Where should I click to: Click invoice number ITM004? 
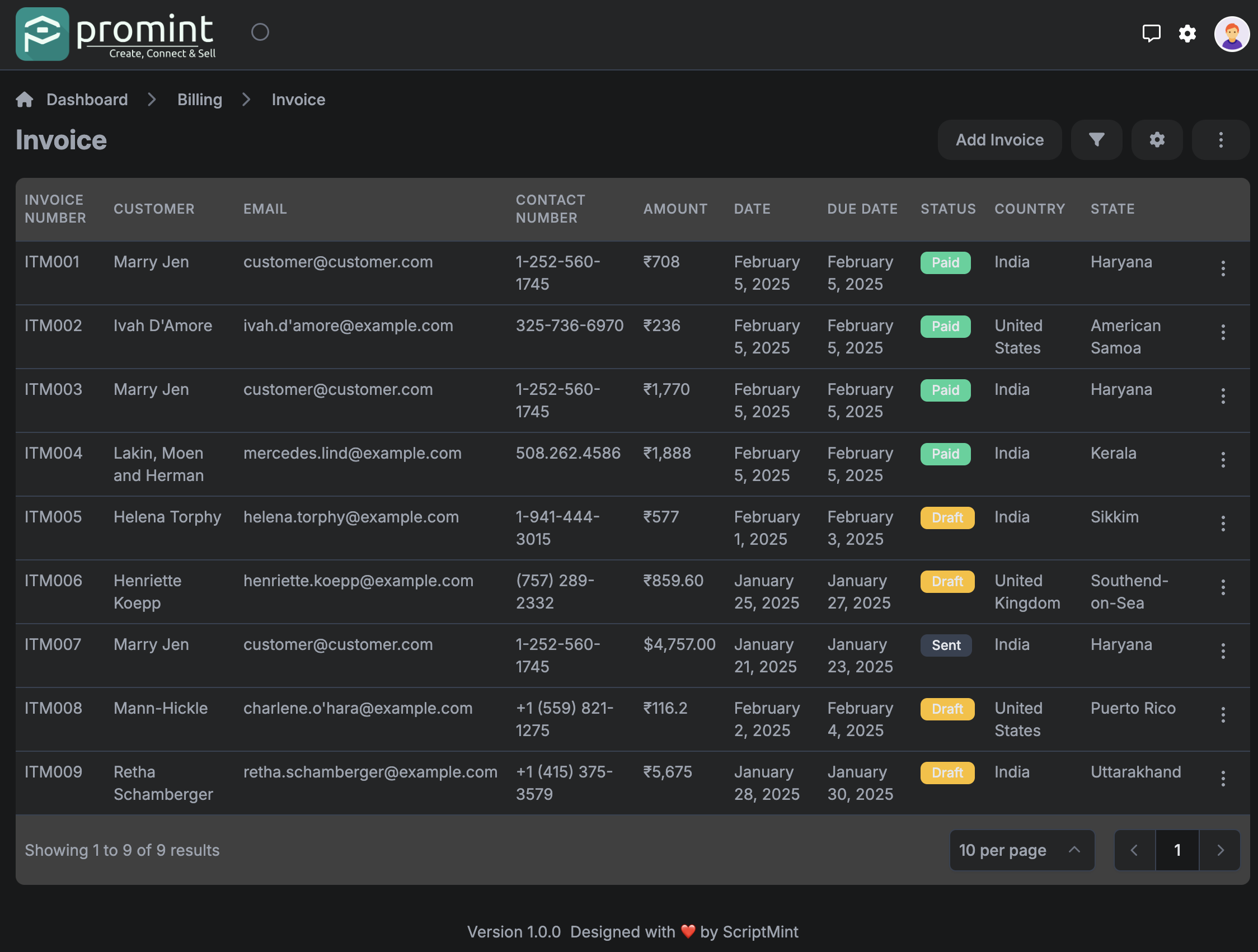click(54, 453)
